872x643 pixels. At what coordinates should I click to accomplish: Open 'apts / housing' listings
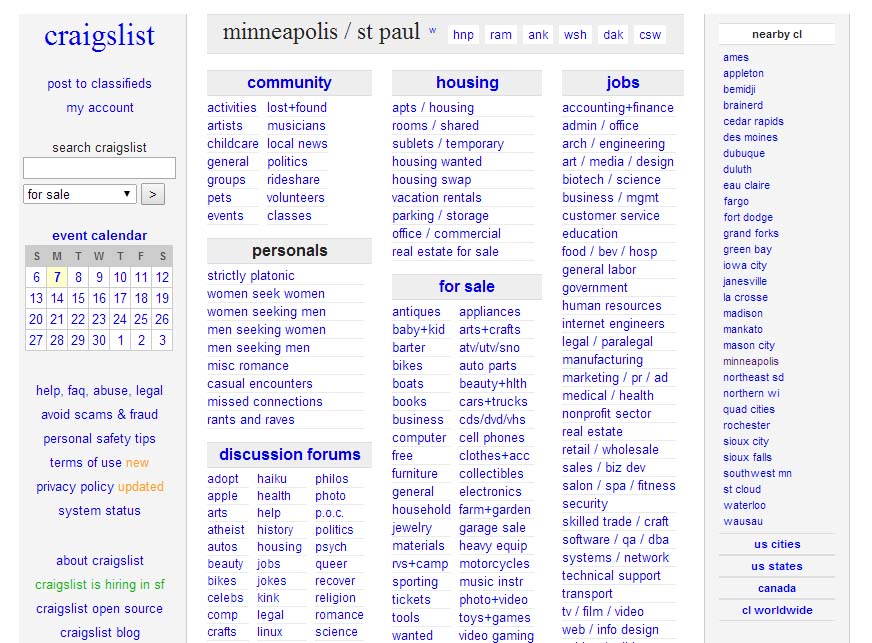(x=433, y=107)
